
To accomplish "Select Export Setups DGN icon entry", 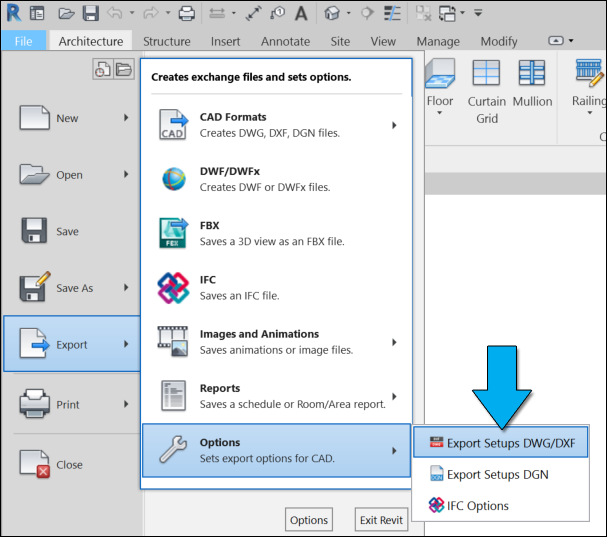I will point(436,474).
